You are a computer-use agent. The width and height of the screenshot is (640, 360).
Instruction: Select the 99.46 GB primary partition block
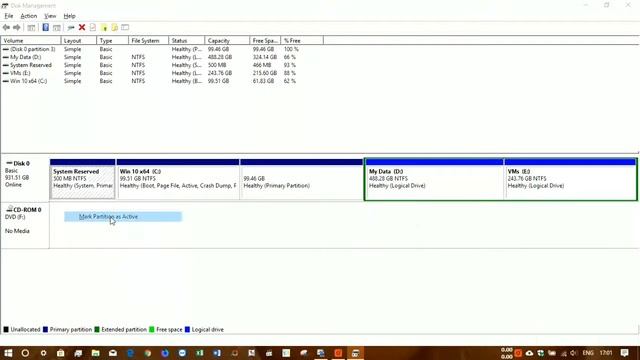coord(301,179)
